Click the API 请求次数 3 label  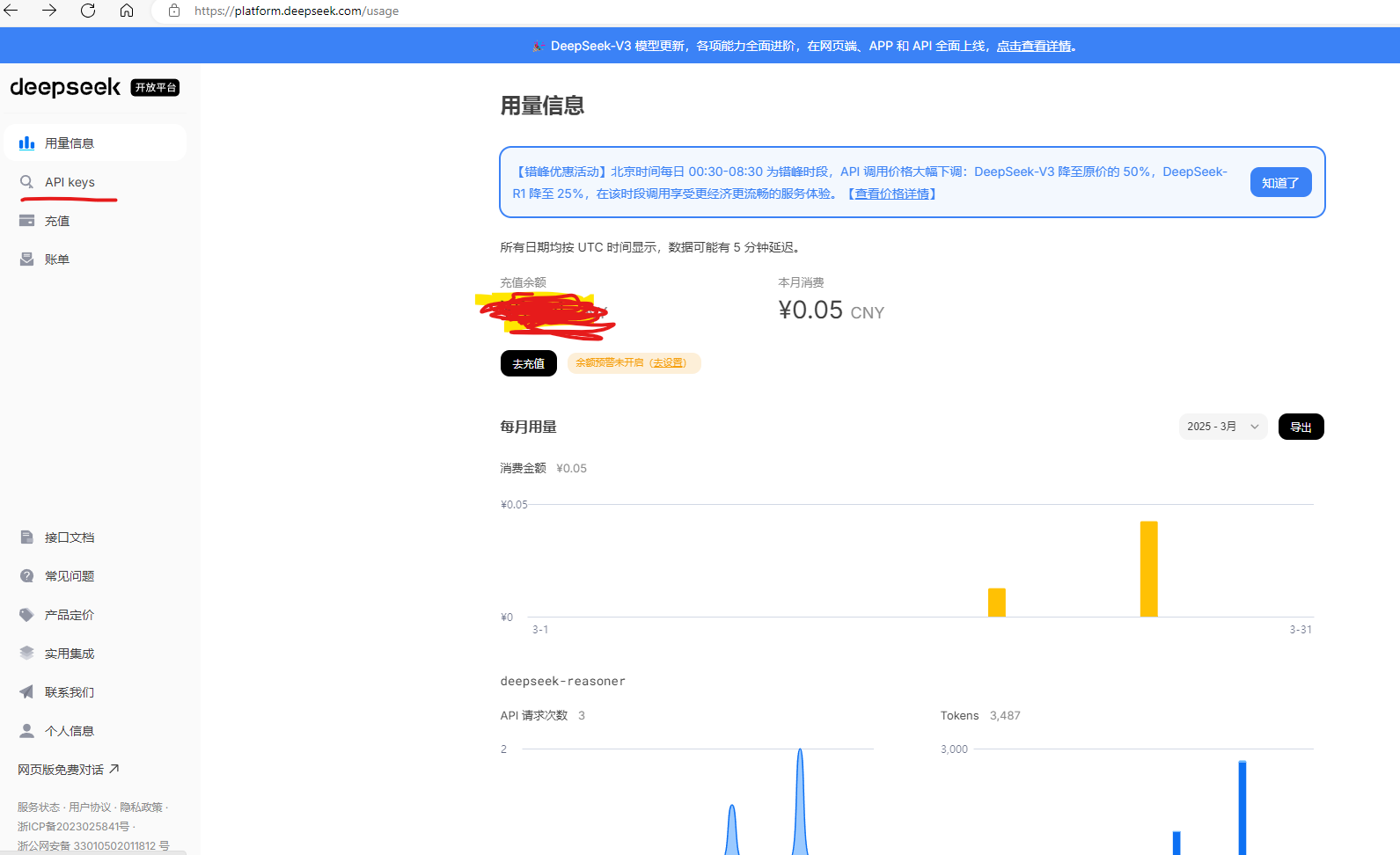(x=542, y=715)
